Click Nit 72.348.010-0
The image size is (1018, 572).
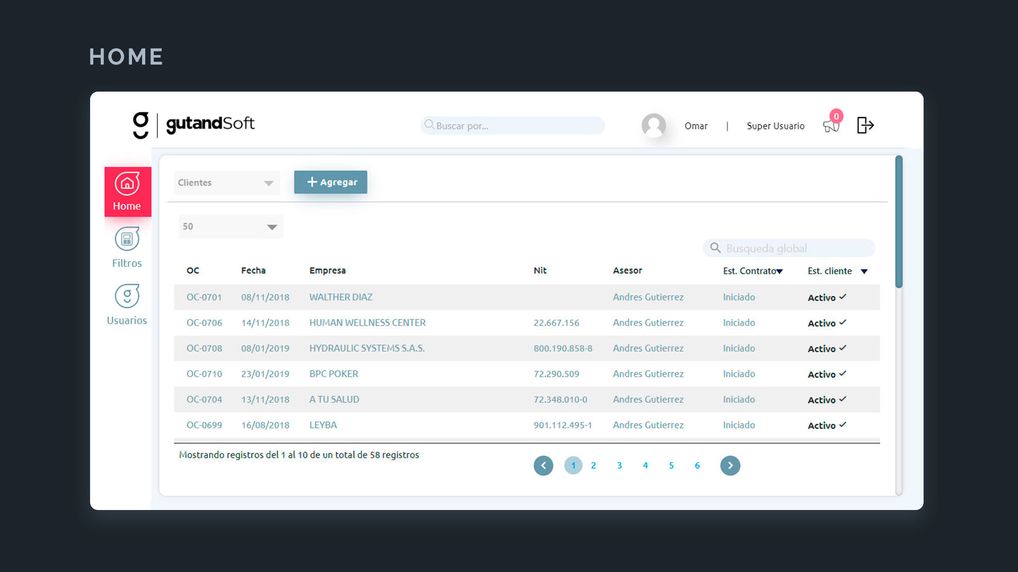point(560,399)
